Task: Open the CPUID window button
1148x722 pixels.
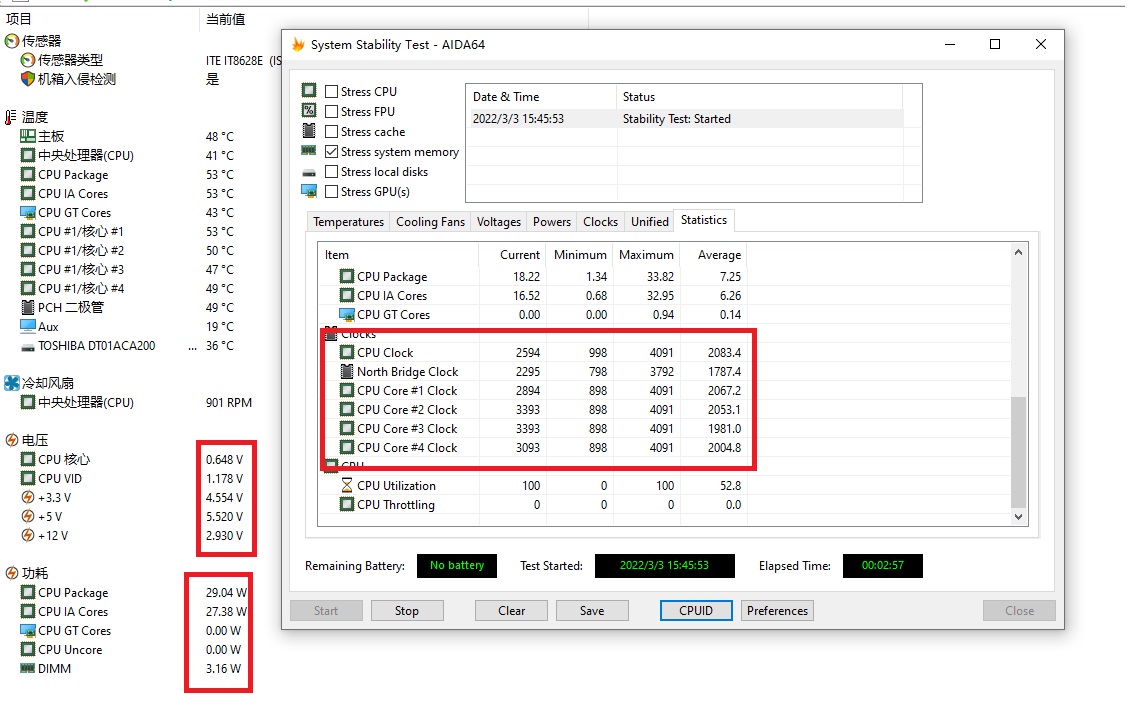Action: coord(696,611)
